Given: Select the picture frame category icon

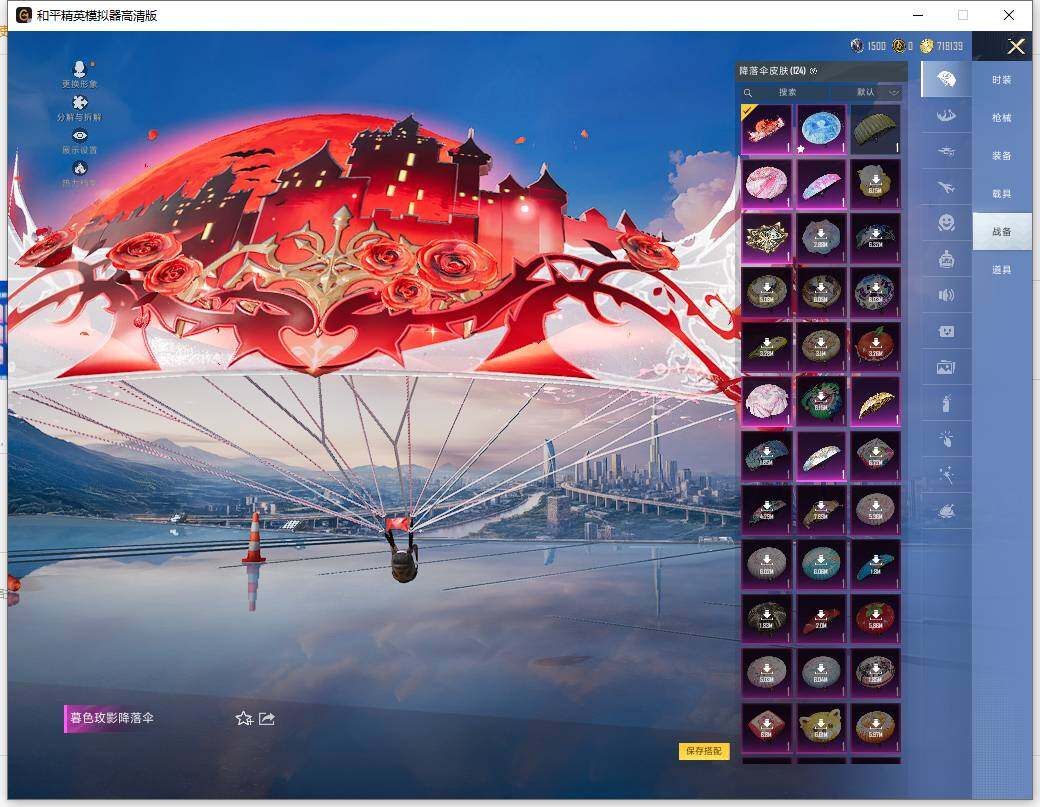Looking at the screenshot, I should 946,367.
